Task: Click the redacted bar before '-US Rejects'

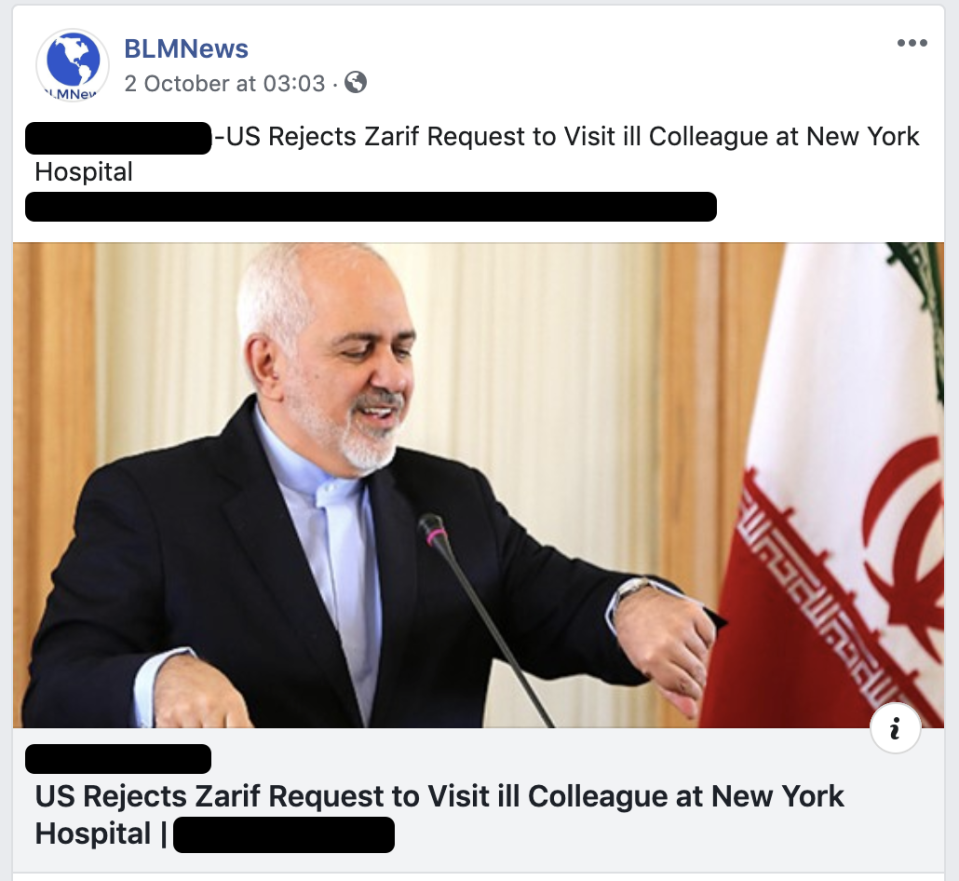Action: [x=118, y=138]
